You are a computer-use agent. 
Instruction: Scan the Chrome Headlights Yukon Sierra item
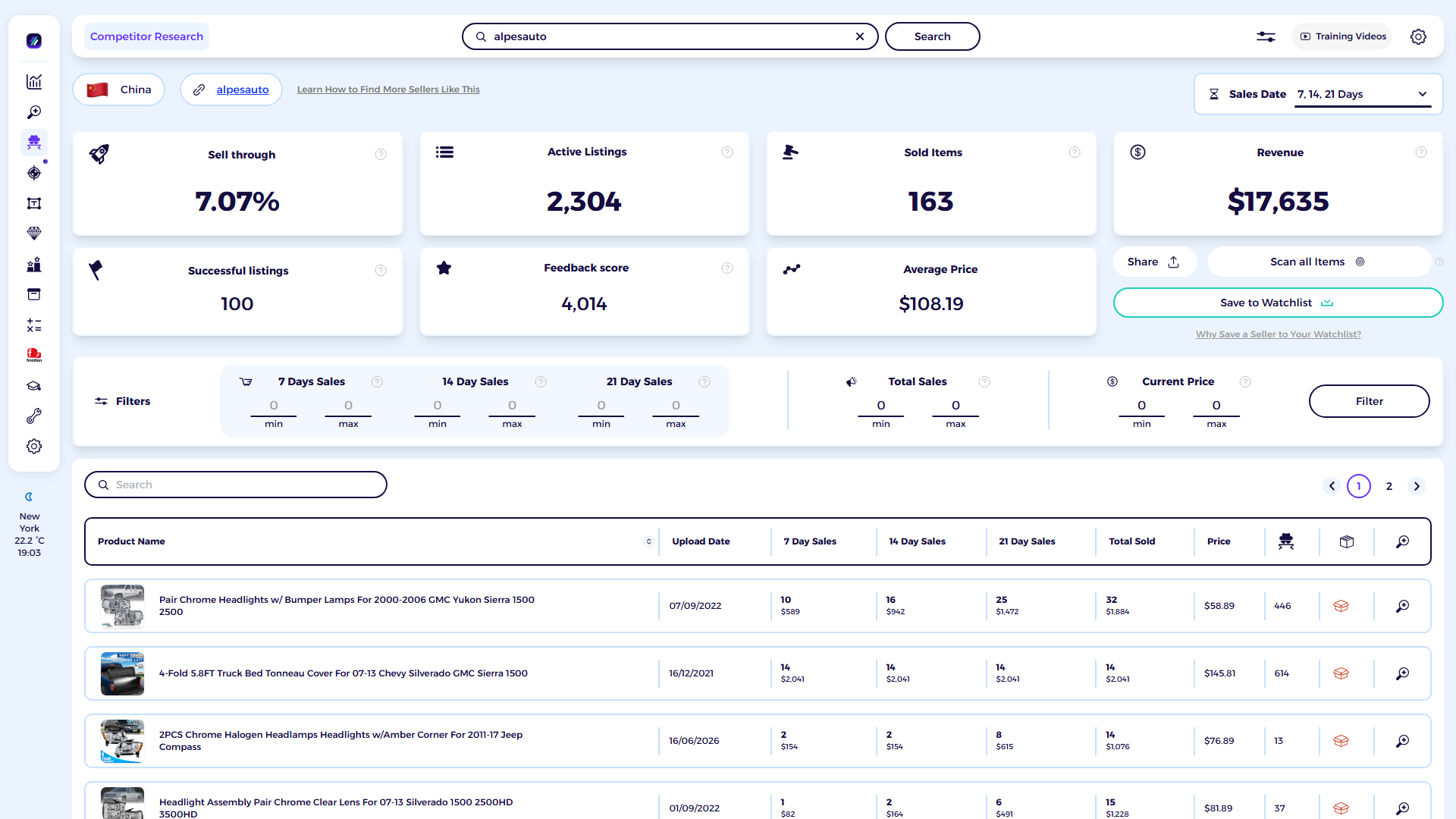tap(1403, 606)
